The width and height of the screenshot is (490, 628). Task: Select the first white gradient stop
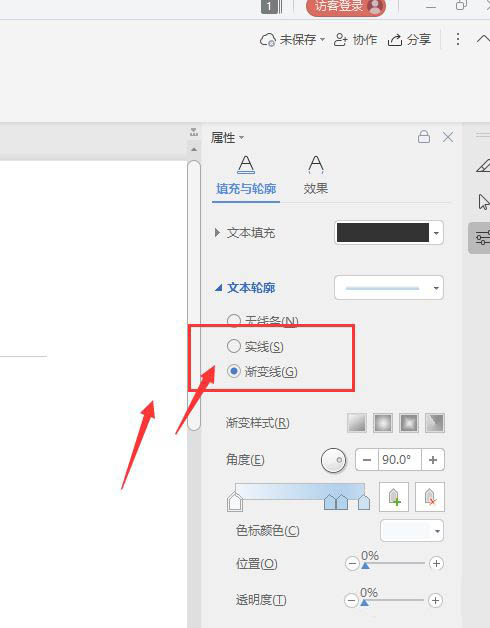click(235, 502)
